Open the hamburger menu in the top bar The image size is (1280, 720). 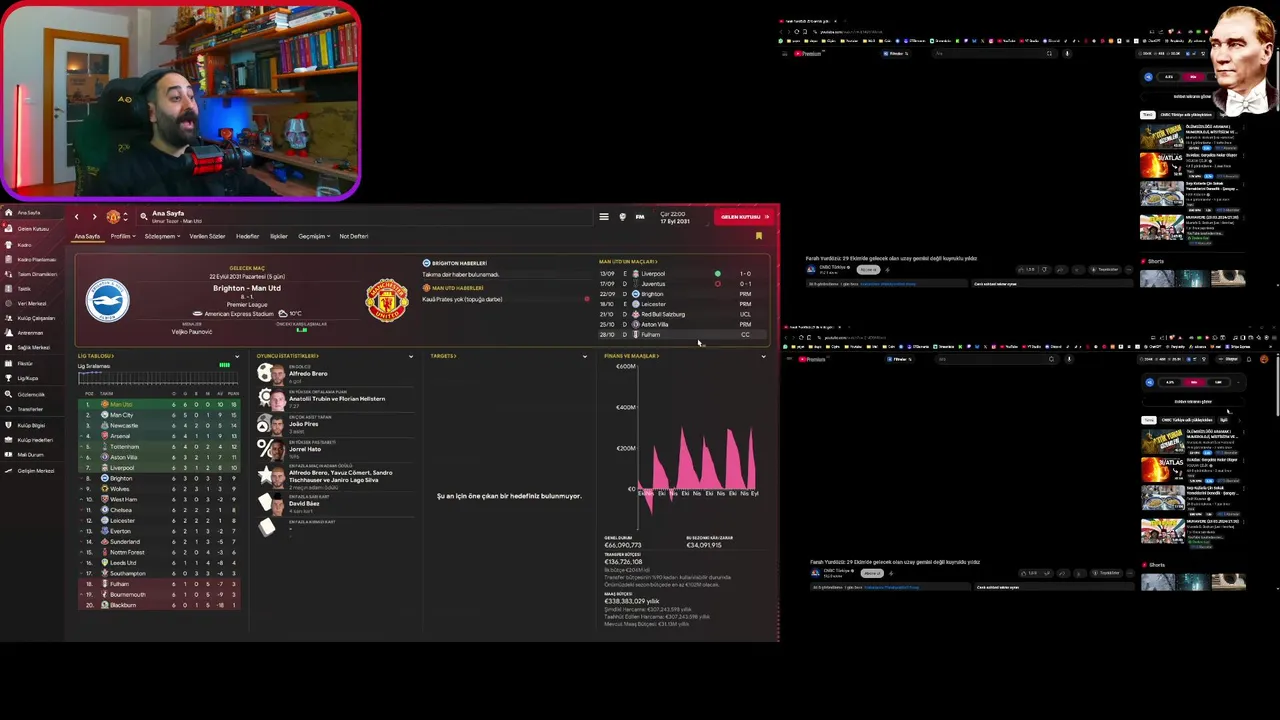coord(604,216)
